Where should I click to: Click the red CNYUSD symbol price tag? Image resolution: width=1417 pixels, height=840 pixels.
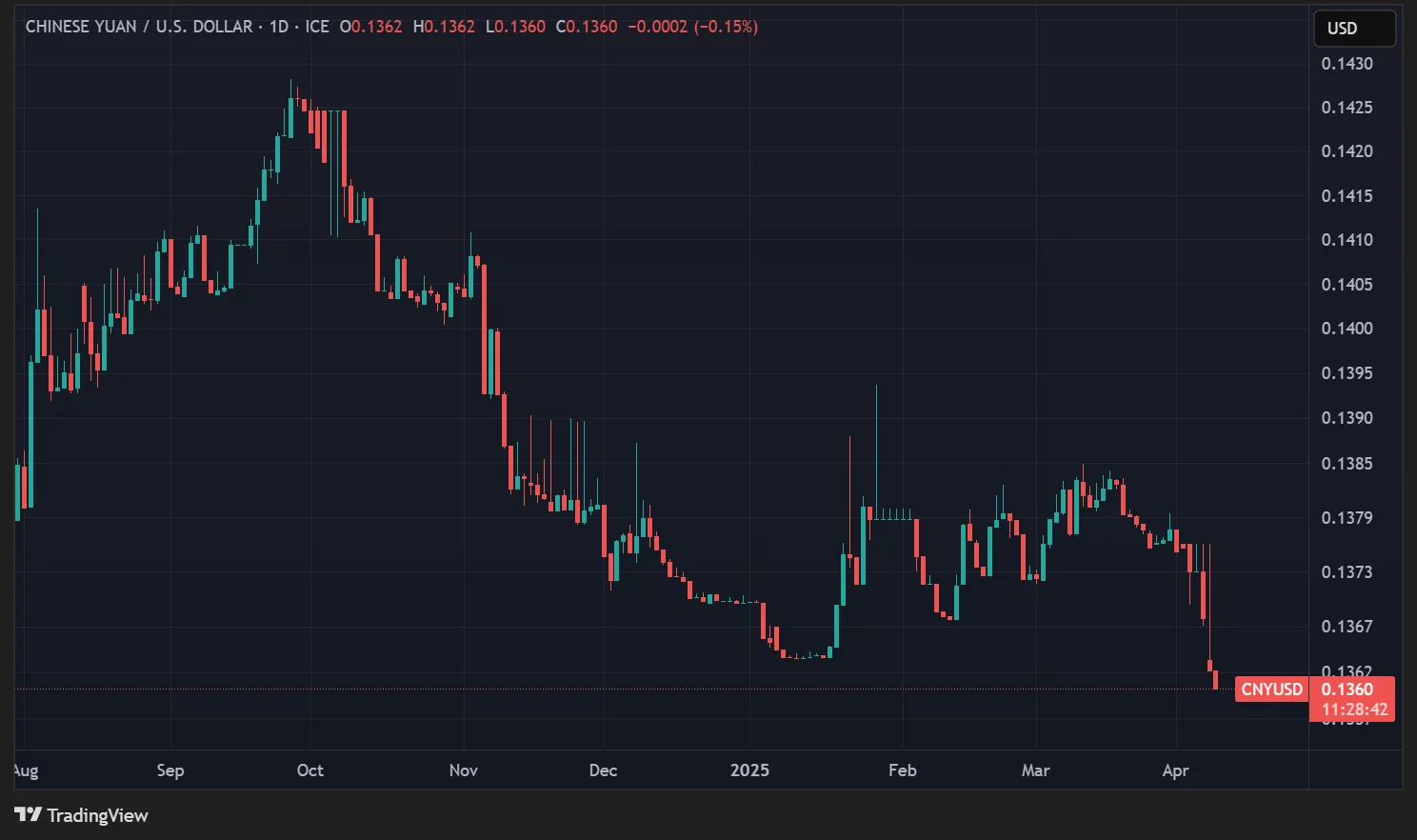pos(1271,690)
